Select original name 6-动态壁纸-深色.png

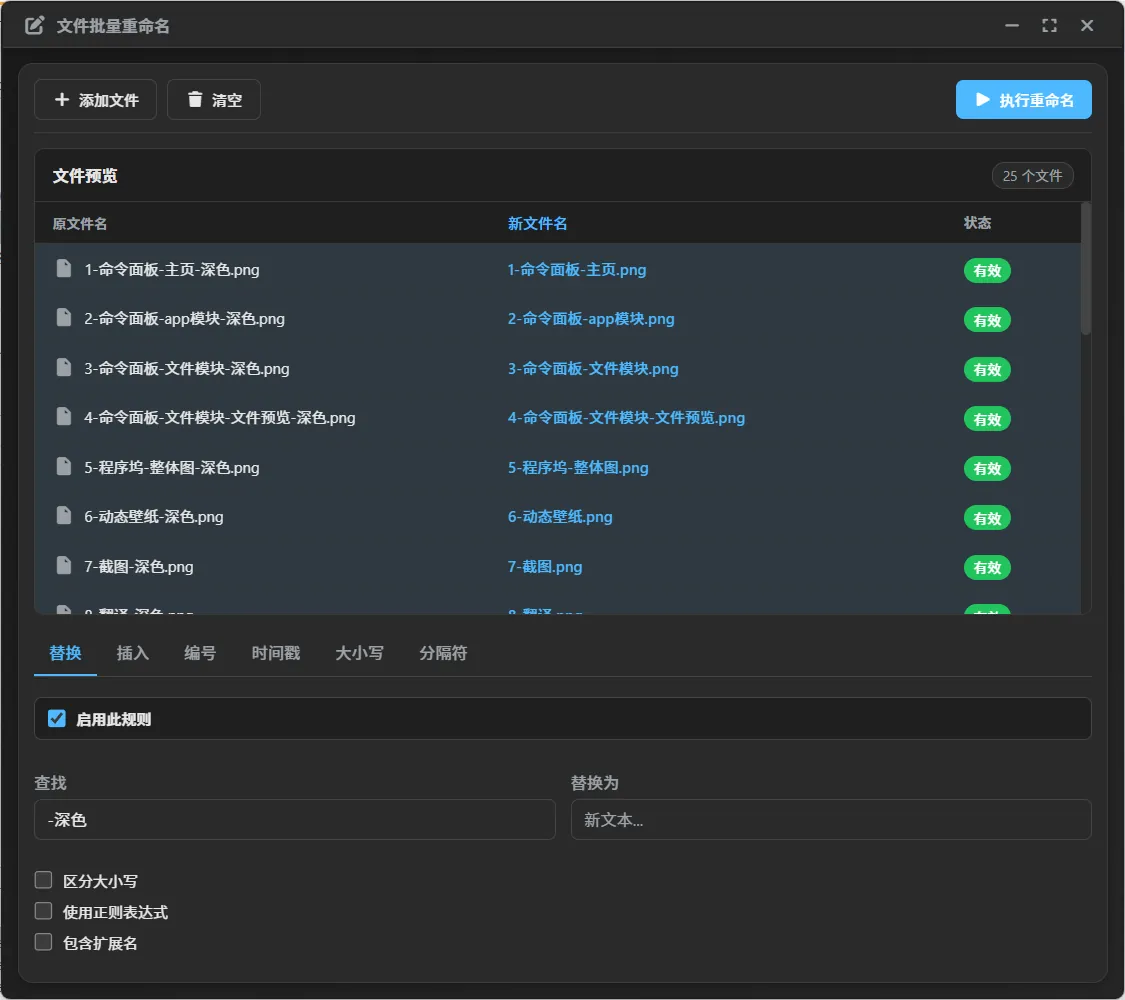coord(154,516)
